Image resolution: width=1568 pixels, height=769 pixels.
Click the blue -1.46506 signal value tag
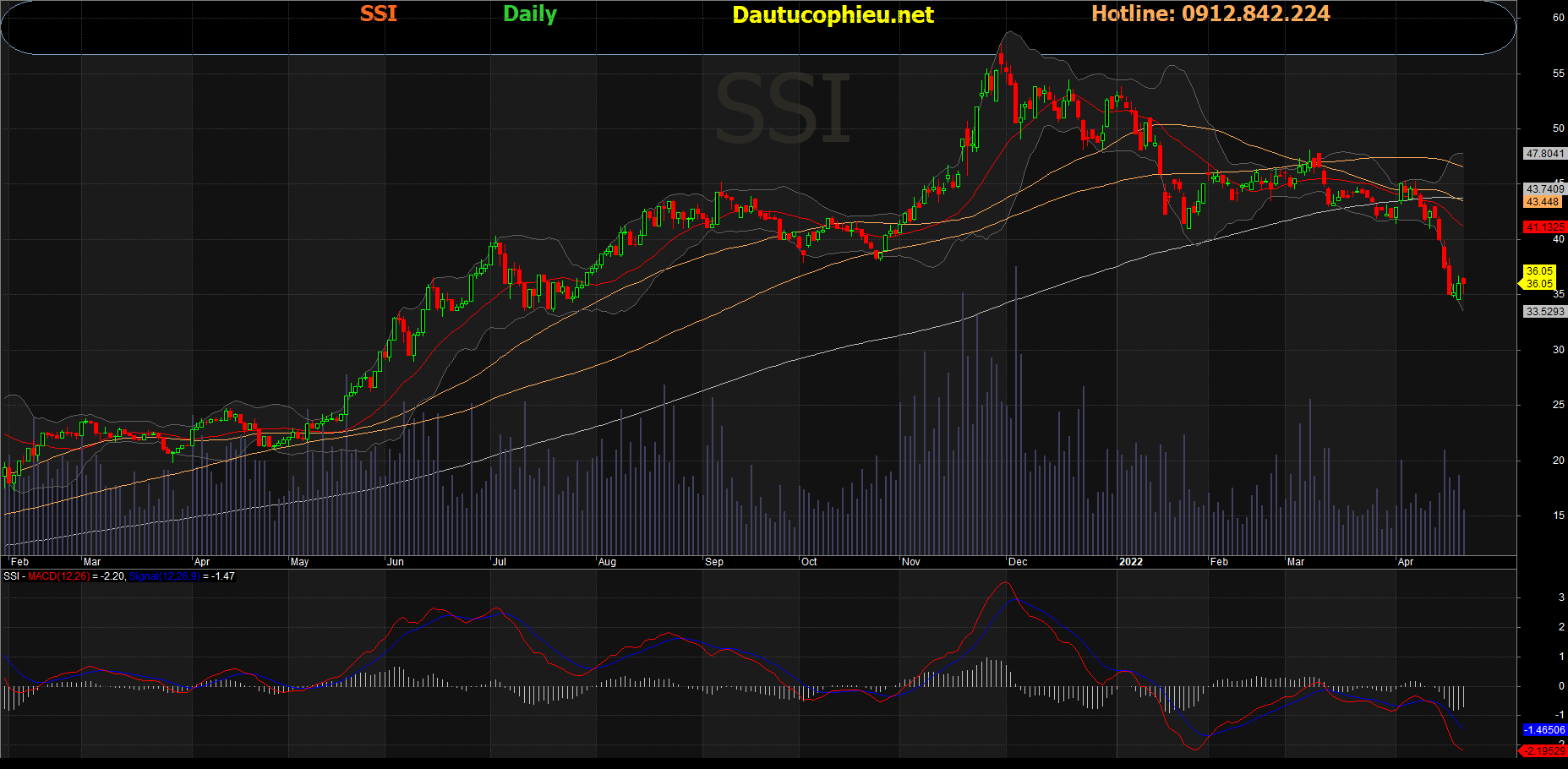pyautogui.click(x=1544, y=729)
